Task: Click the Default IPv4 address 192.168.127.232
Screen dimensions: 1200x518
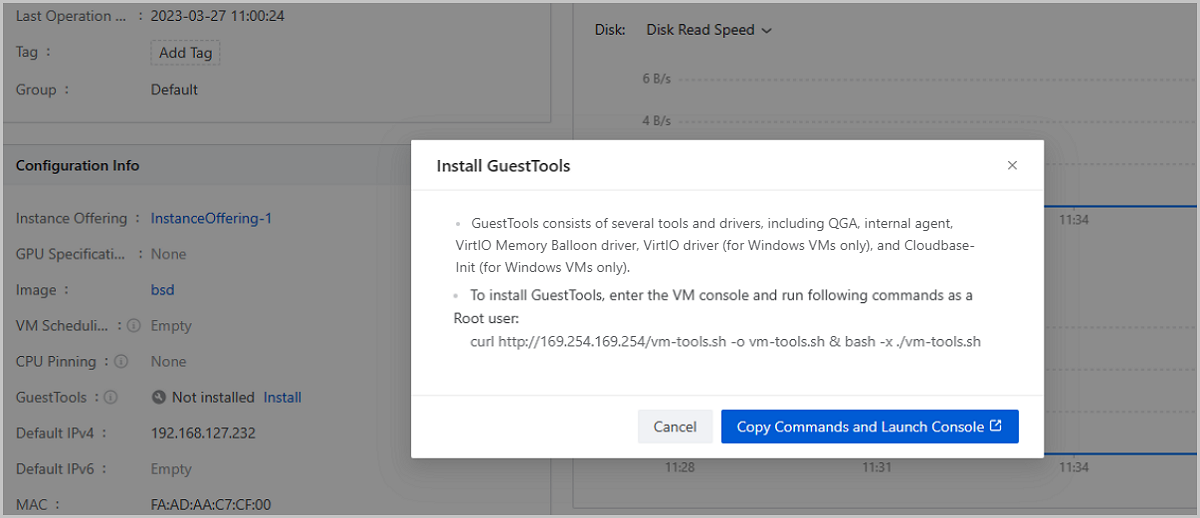Action: [x=203, y=433]
